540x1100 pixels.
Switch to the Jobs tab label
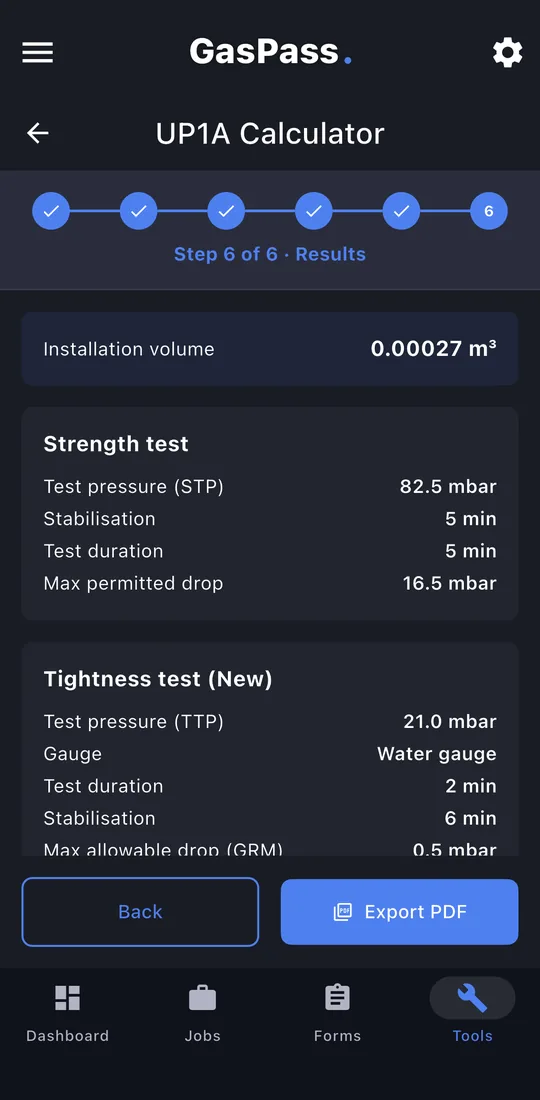click(x=203, y=1036)
